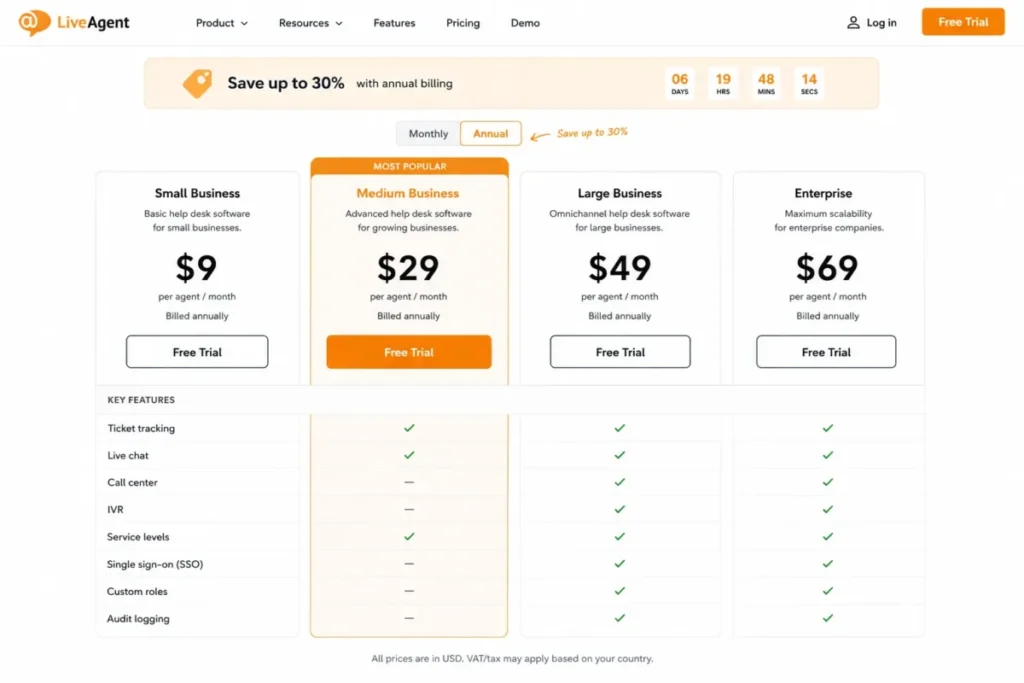Click the SSO checkmark under Enterprise
1024x683 pixels.
pyautogui.click(x=827, y=564)
